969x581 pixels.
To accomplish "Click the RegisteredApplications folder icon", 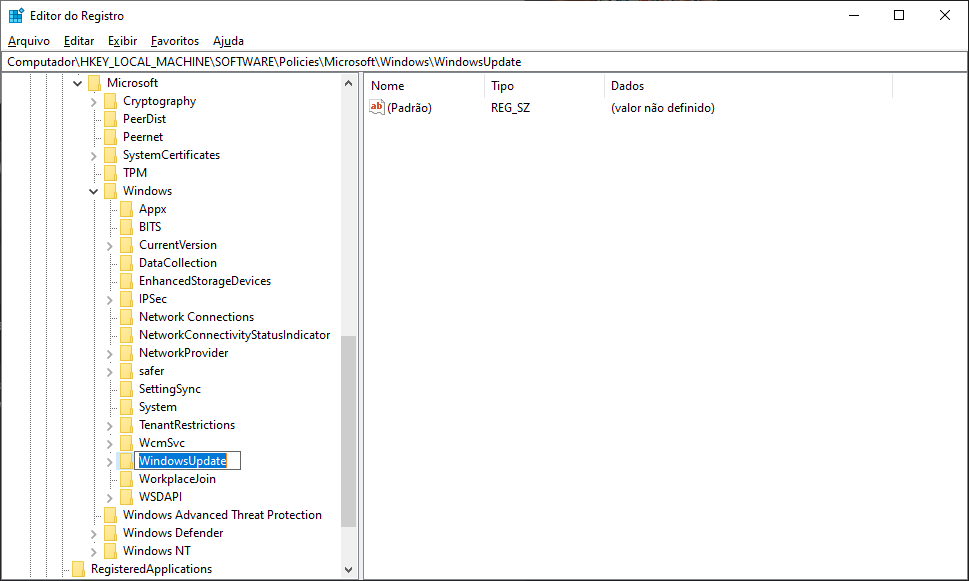I will pos(78,569).
